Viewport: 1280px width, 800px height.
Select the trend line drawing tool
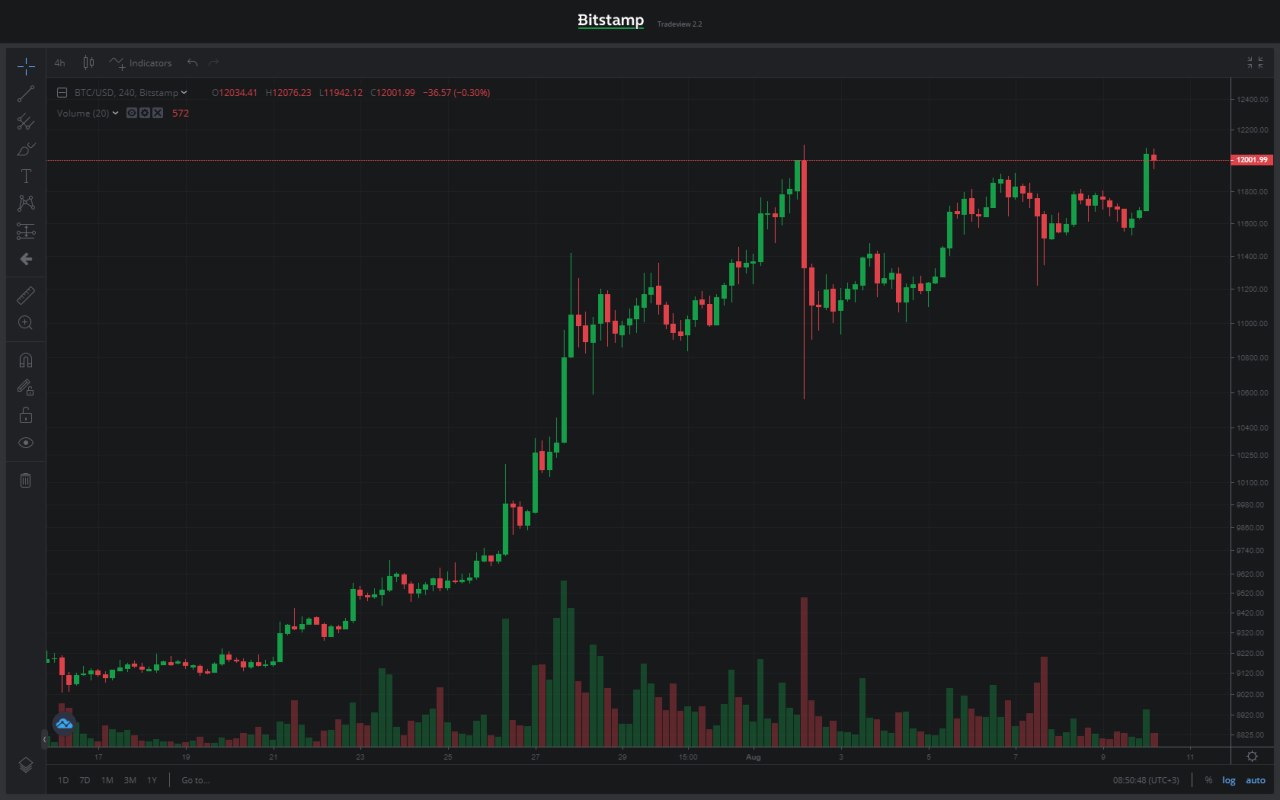tap(26, 94)
